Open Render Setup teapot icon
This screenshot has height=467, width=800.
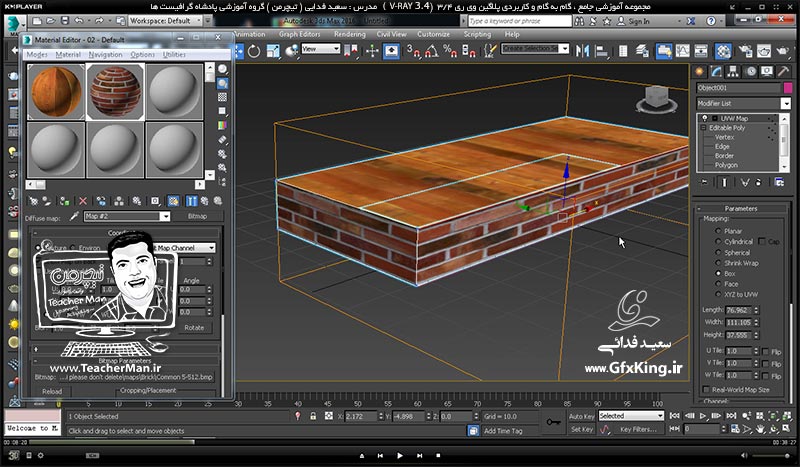(745, 51)
